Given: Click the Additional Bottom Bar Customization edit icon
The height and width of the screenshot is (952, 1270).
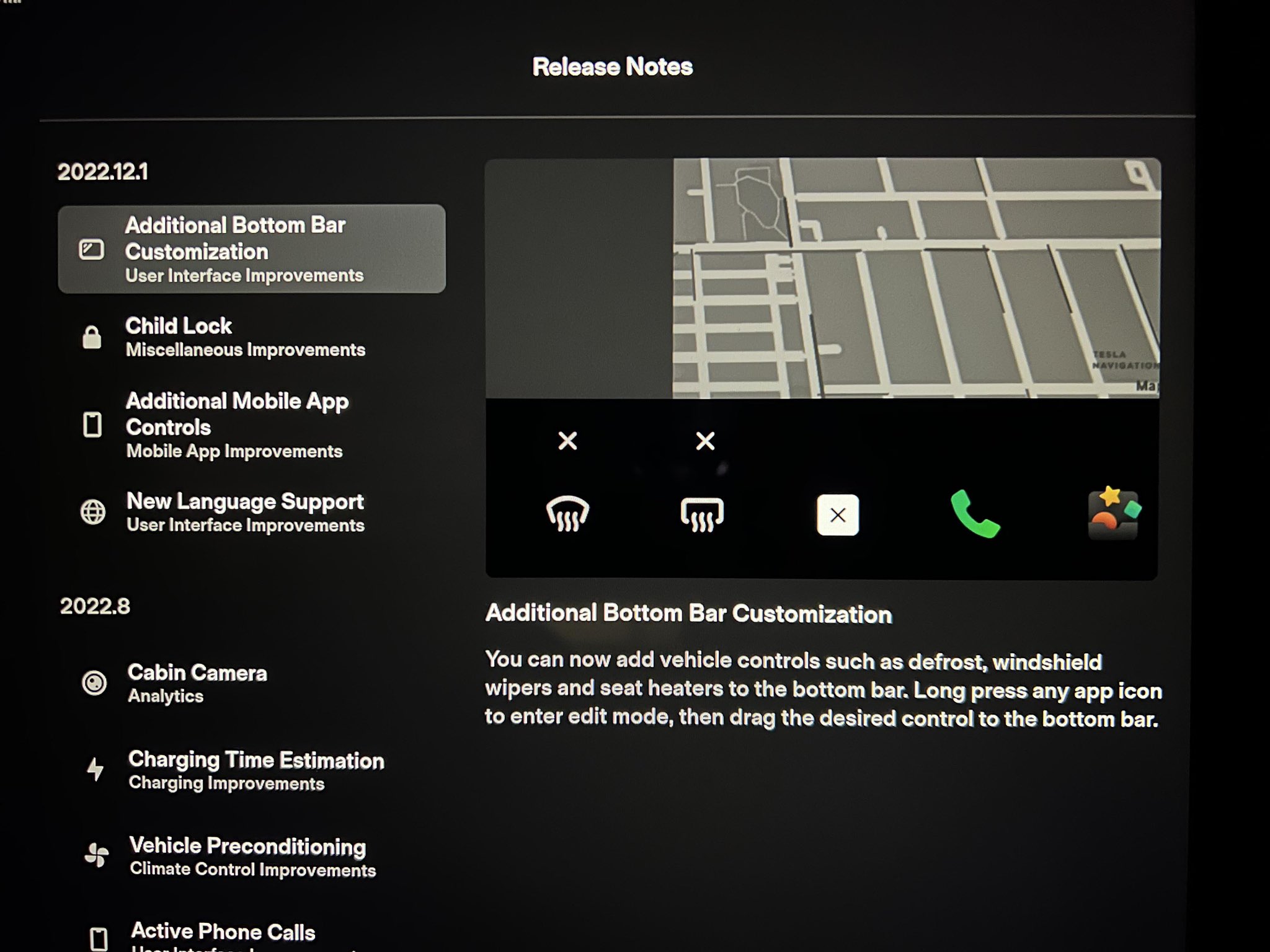Looking at the screenshot, I should (91, 250).
